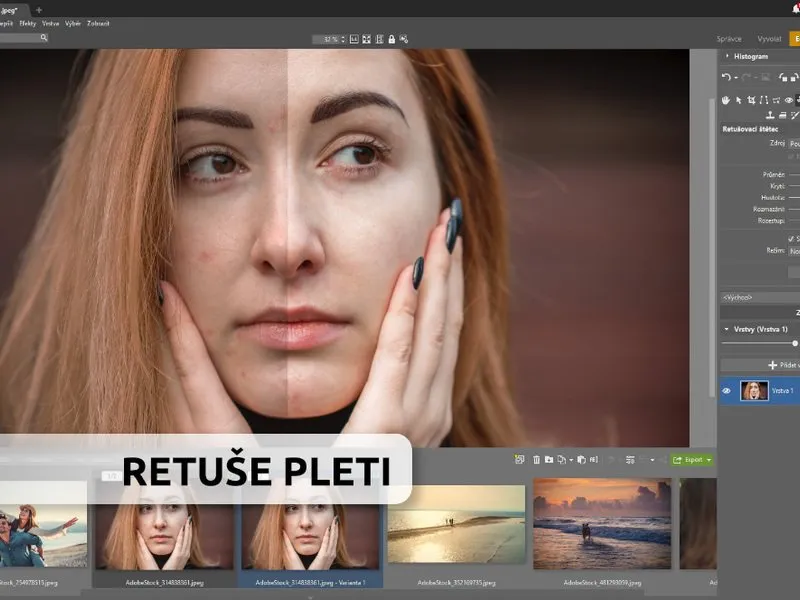Open the Režim mode dropdown

tap(794, 251)
